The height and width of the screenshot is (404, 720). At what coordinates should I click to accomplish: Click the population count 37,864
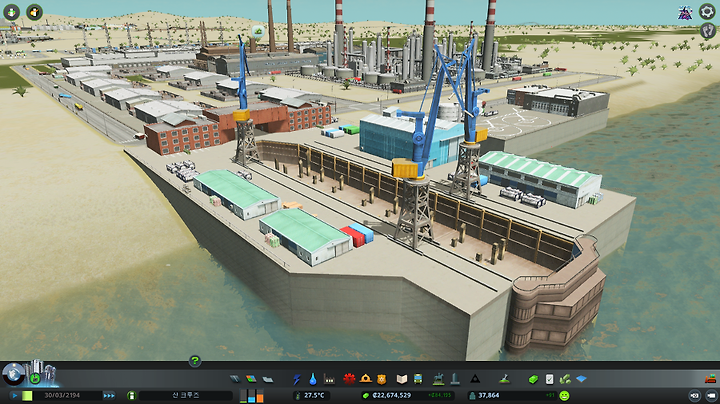489,395
